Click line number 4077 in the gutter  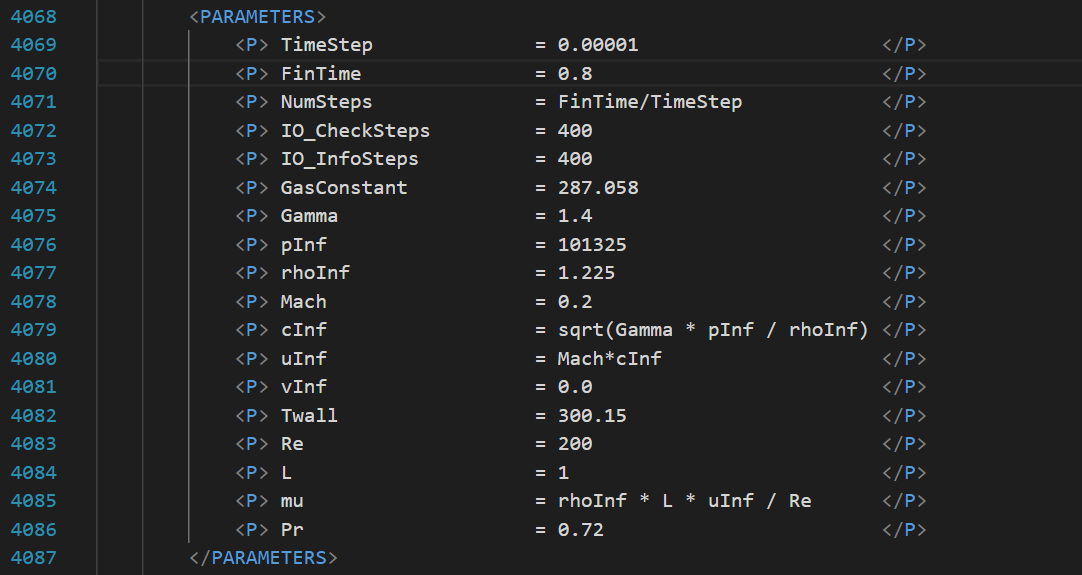(x=33, y=273)
